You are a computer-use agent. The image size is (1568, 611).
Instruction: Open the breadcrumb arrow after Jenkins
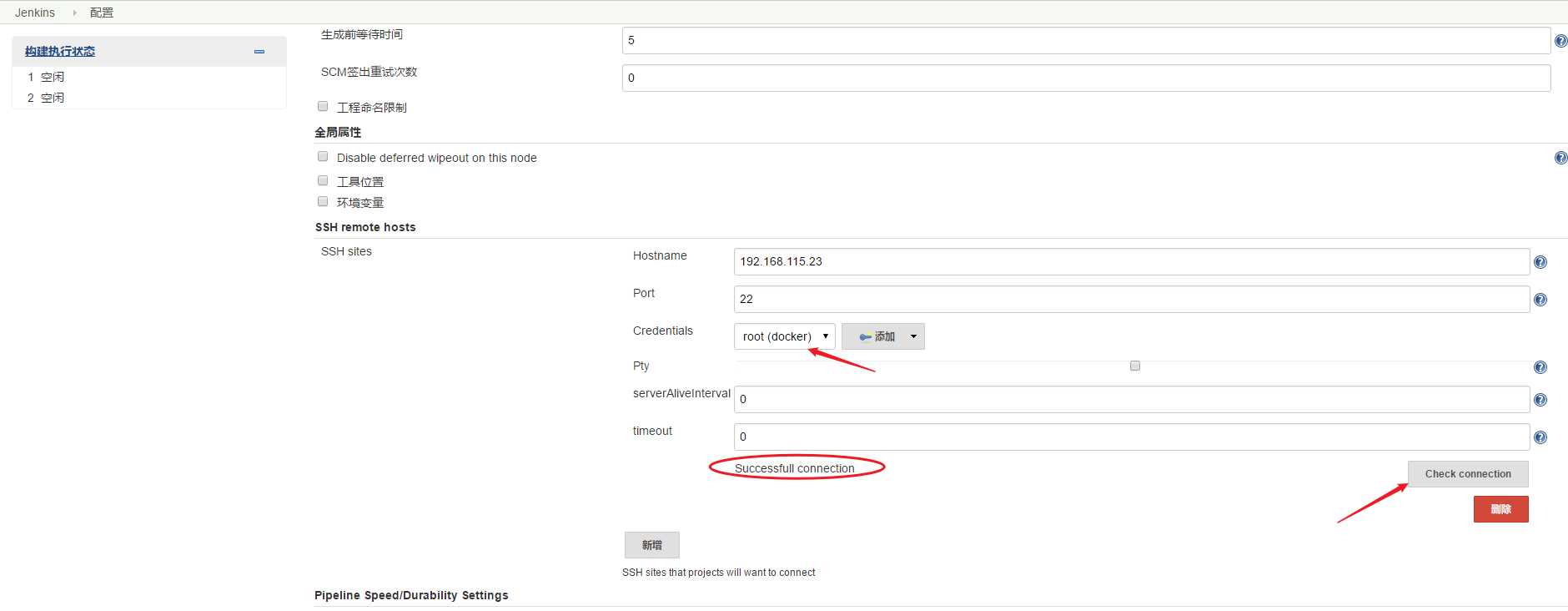(x=74, y=13)
